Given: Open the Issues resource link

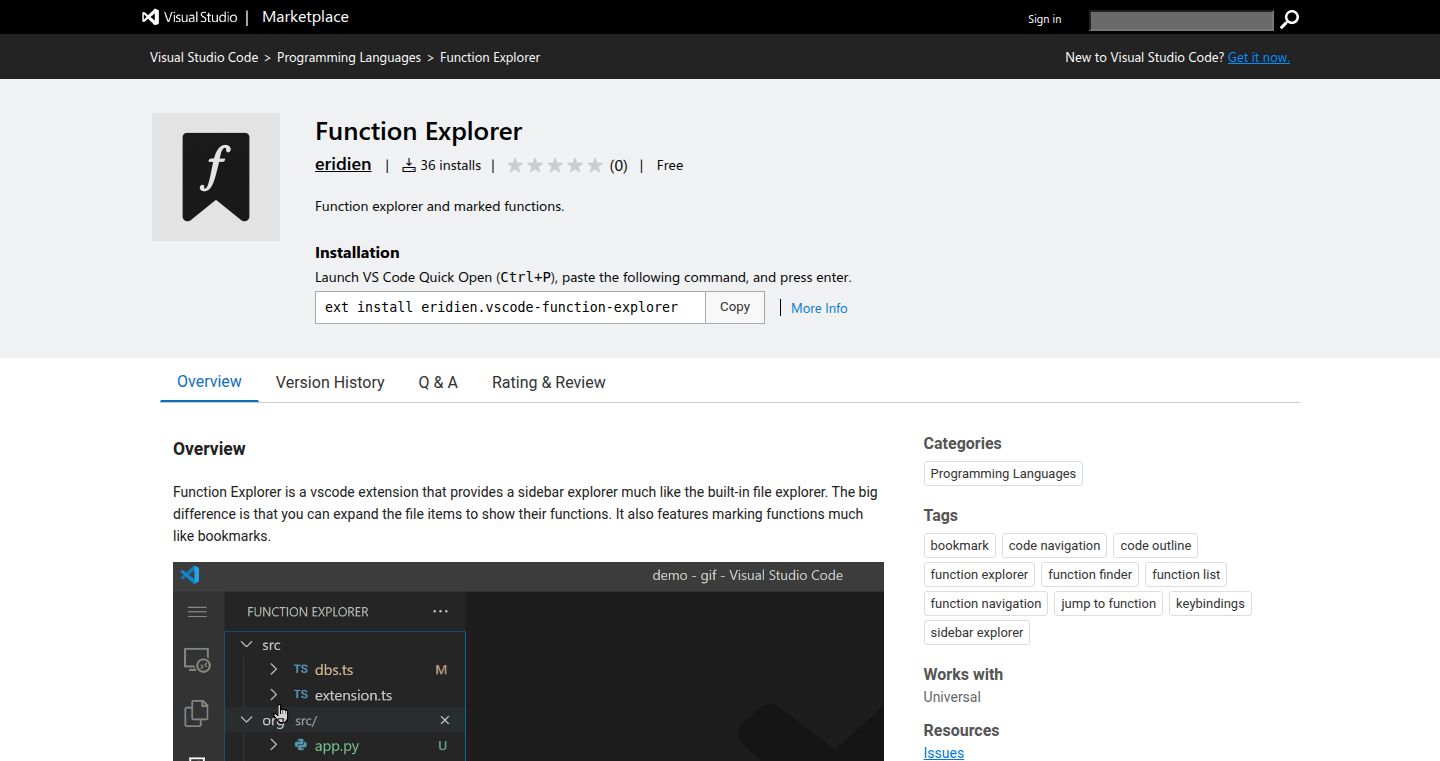Looking at the screenshot, I should (x=944, y=753).
